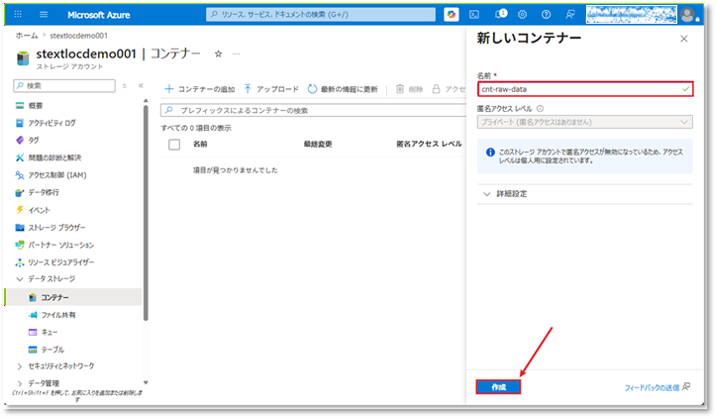Open the waffle grid menu icon
The height and width of the screenshot is (418, 716).
click(x=18, y=15)
